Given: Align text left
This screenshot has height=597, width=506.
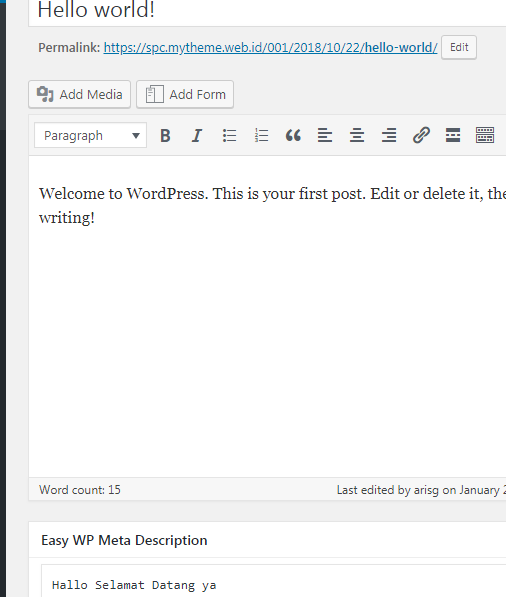Looking at the screenshot, I should click(x=325, y=135).
